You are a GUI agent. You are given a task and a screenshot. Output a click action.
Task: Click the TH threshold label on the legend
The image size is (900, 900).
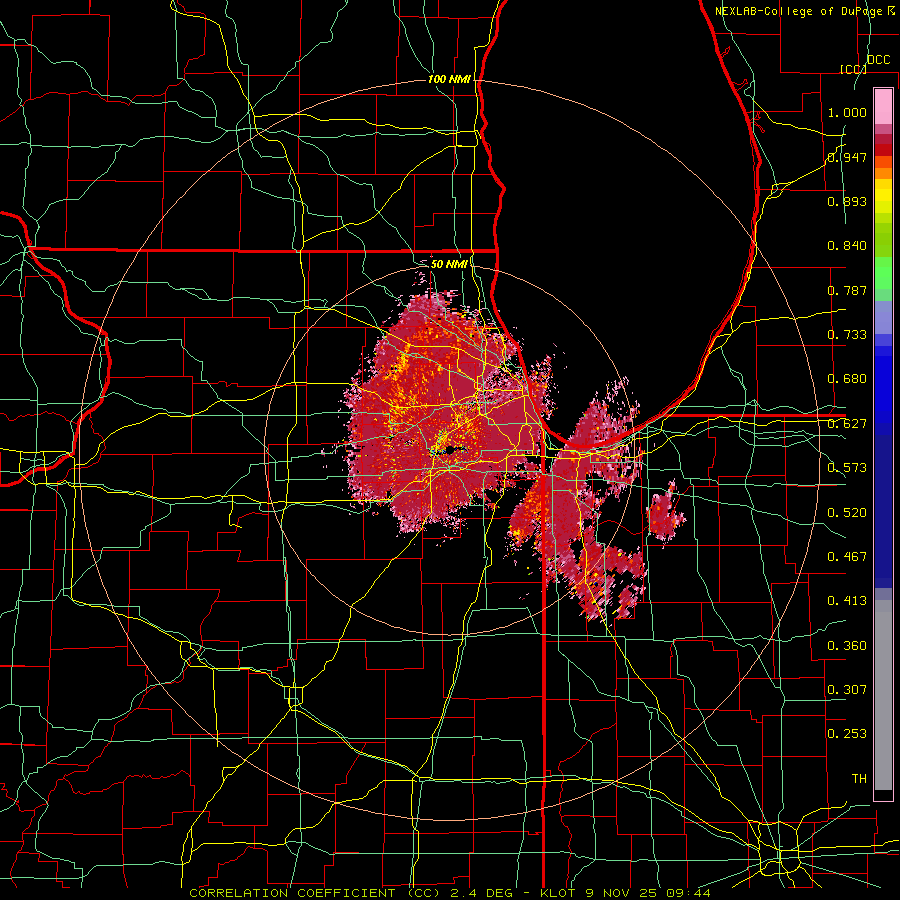[859, 778]
